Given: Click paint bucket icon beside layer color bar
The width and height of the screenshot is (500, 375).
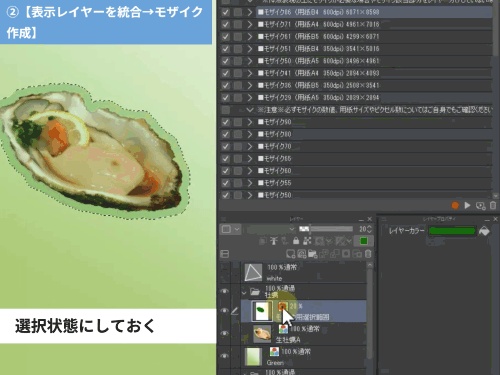Looking at the screenshot, I should 484,231.
